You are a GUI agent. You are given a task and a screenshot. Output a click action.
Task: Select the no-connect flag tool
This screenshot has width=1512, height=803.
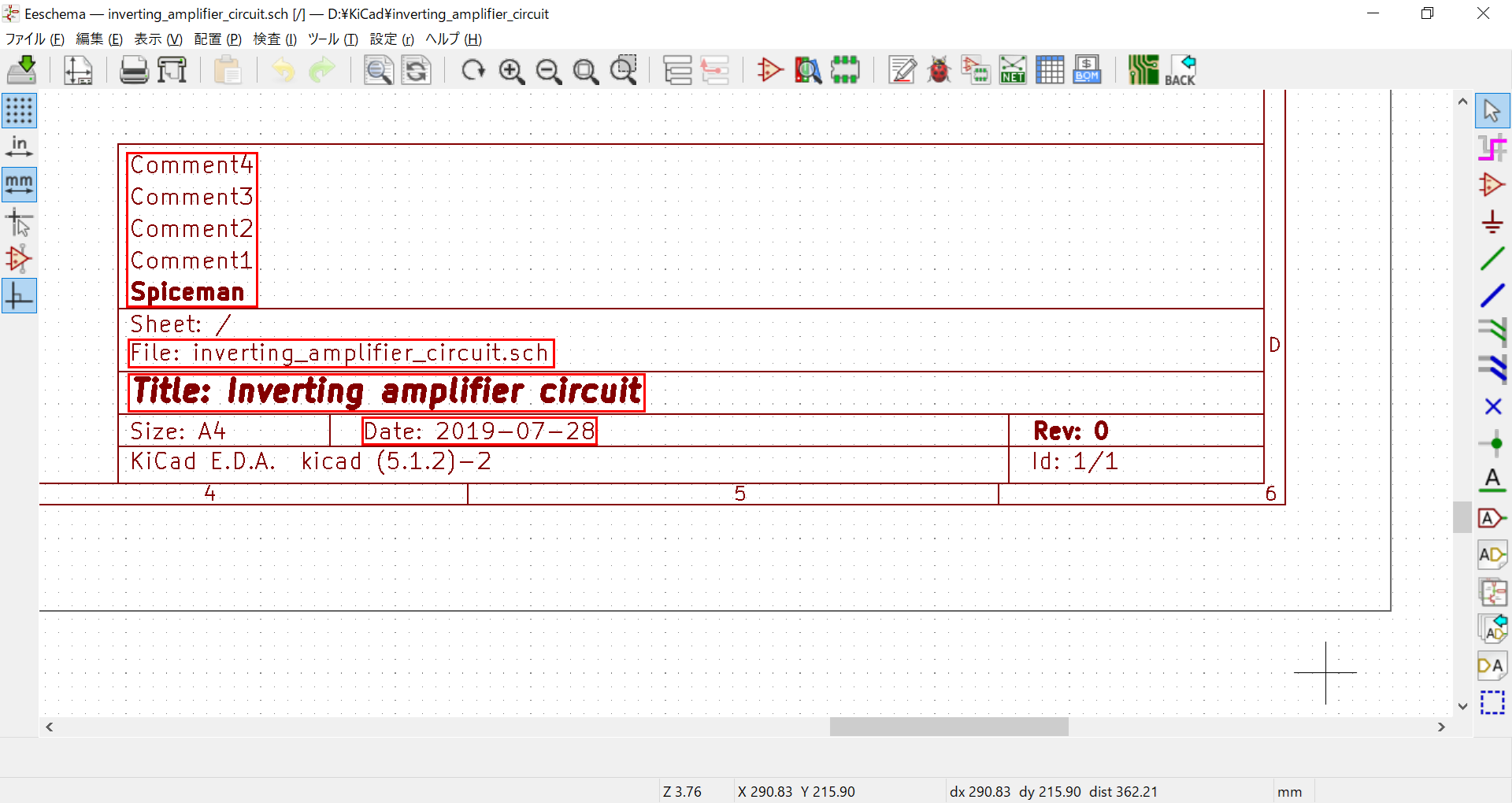click(x=1492, y=406)
